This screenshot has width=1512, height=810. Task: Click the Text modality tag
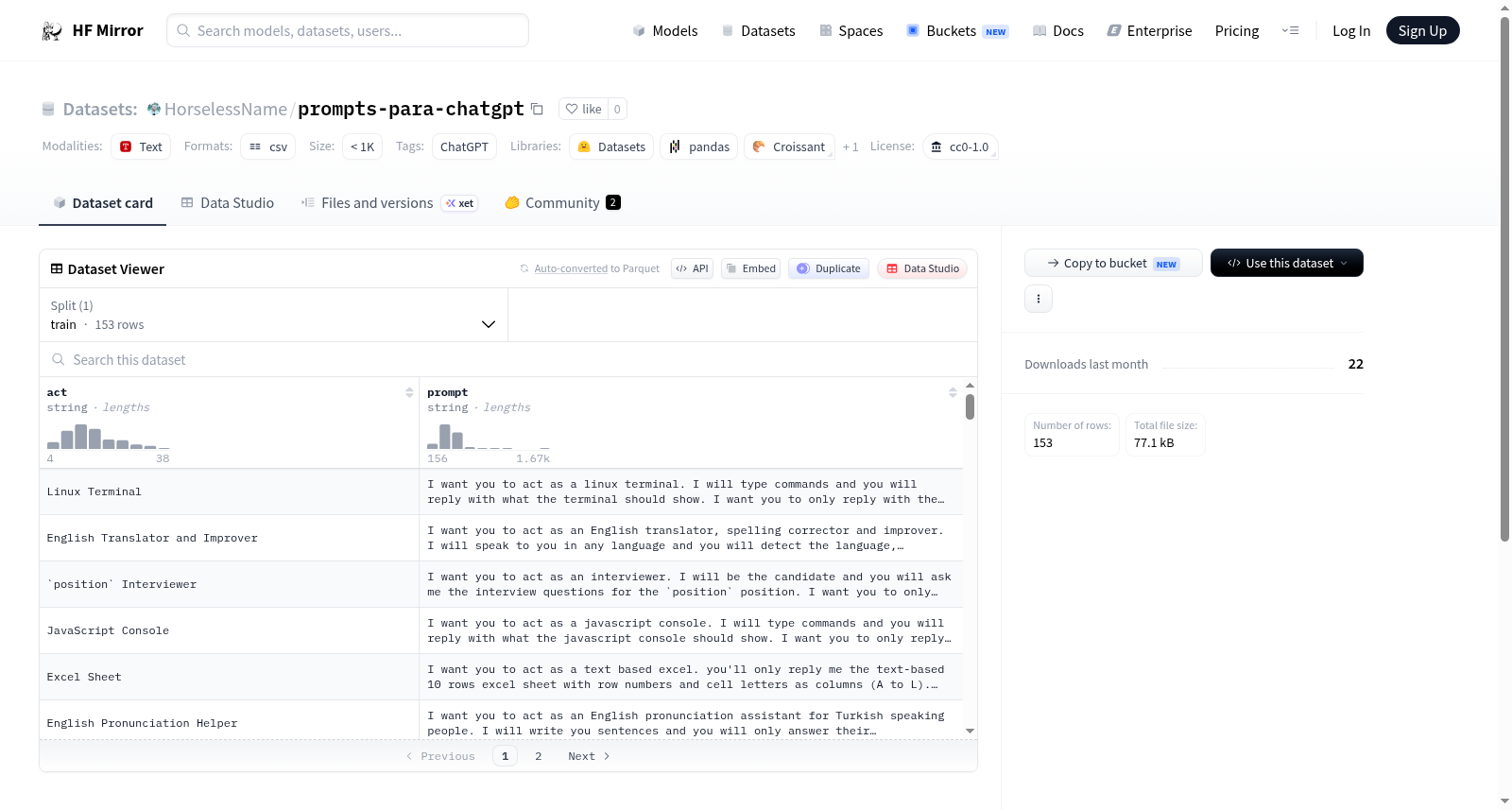click(141, 146)
